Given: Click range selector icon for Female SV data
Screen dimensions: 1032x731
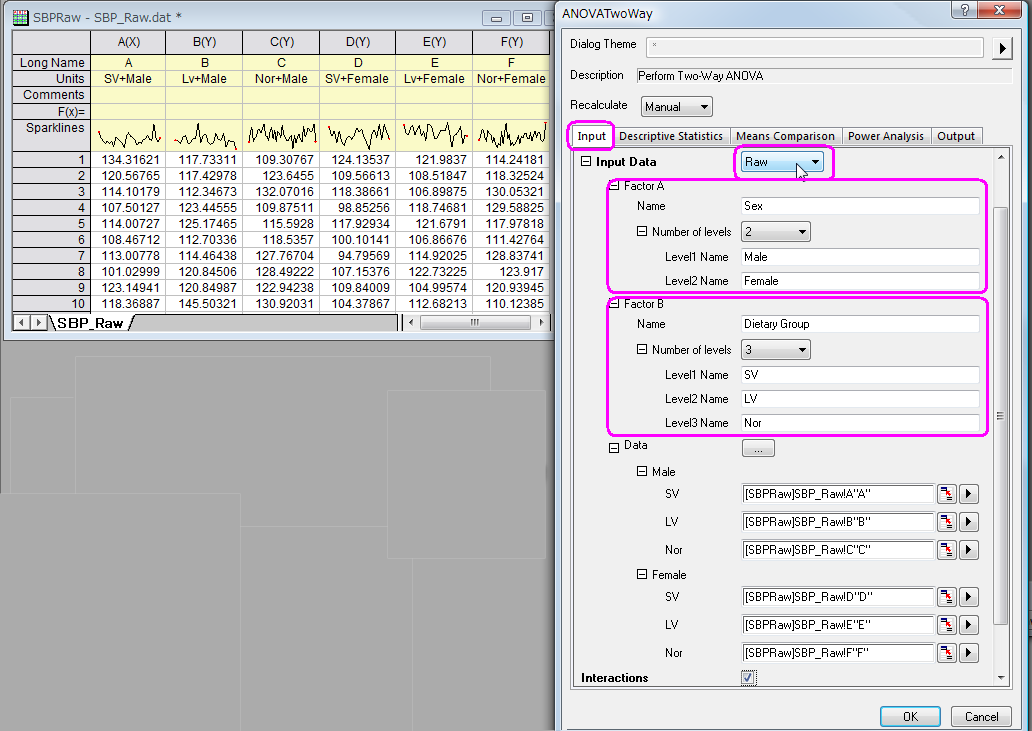Looking at the screenshot, I should (946, 597).
